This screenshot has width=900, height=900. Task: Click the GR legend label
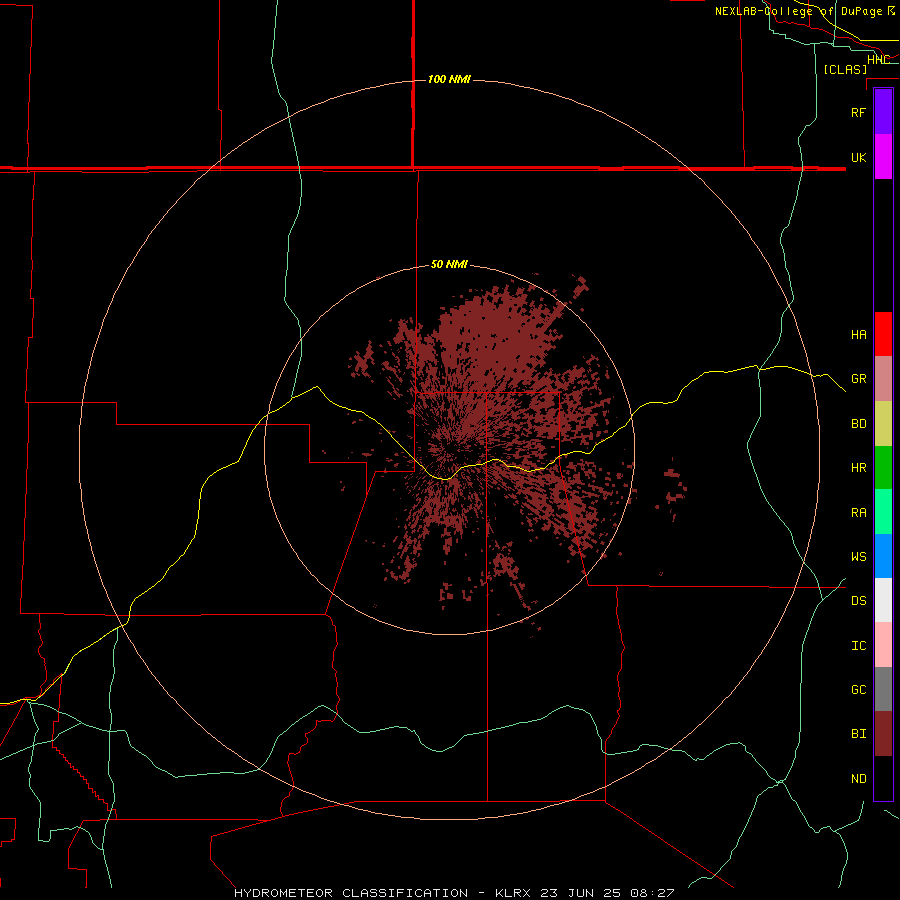[x=859, y=379]
